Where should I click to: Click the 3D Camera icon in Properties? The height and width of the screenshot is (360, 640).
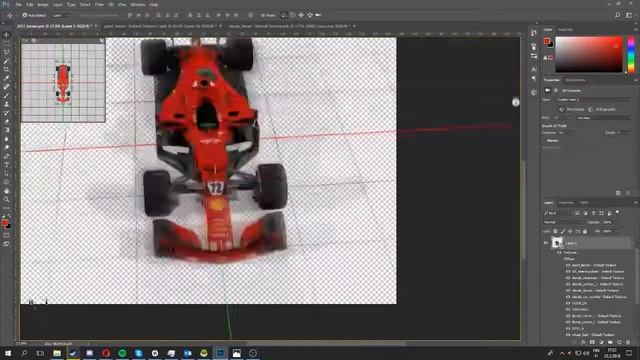547,90
